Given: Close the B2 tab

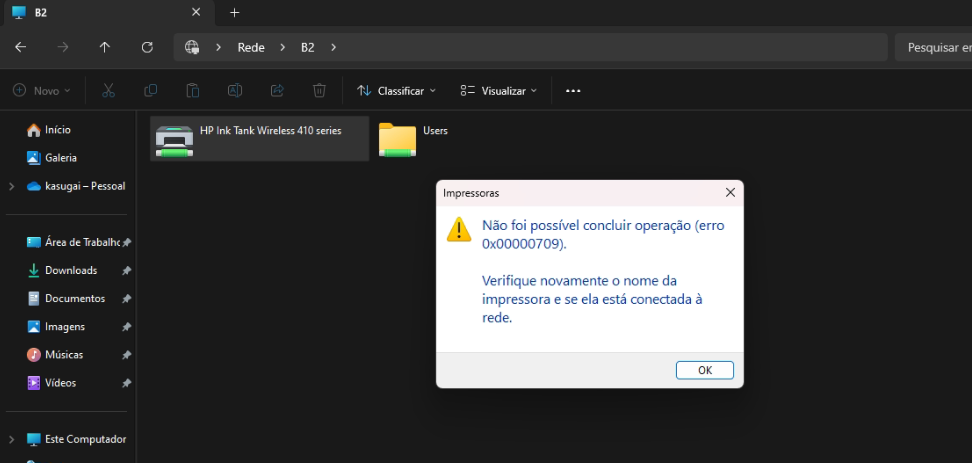Looking at the screenshot, I should pyautogui.click(x=196, y=12).
